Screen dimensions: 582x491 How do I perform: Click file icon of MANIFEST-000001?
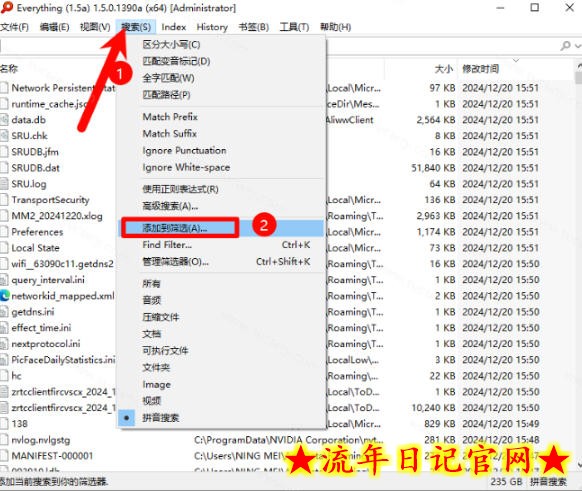click(4, 456)
